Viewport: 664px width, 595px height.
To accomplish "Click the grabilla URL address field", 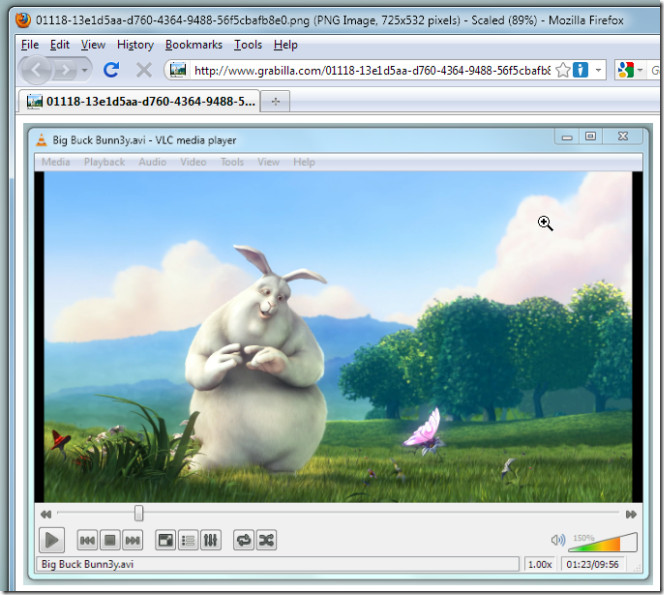I will point(372,70).
